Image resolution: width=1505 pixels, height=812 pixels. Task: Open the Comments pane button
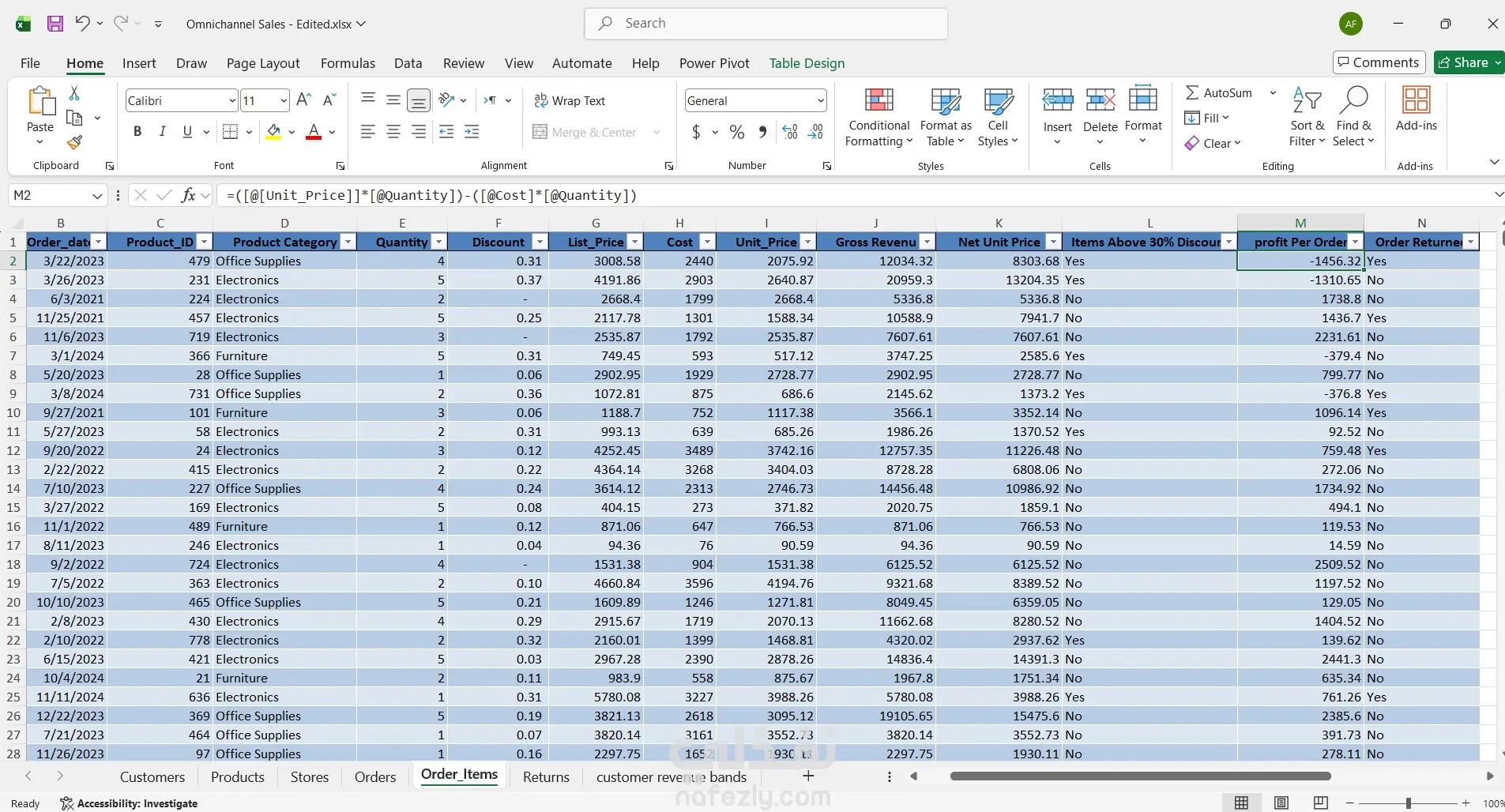[1379, 62]
